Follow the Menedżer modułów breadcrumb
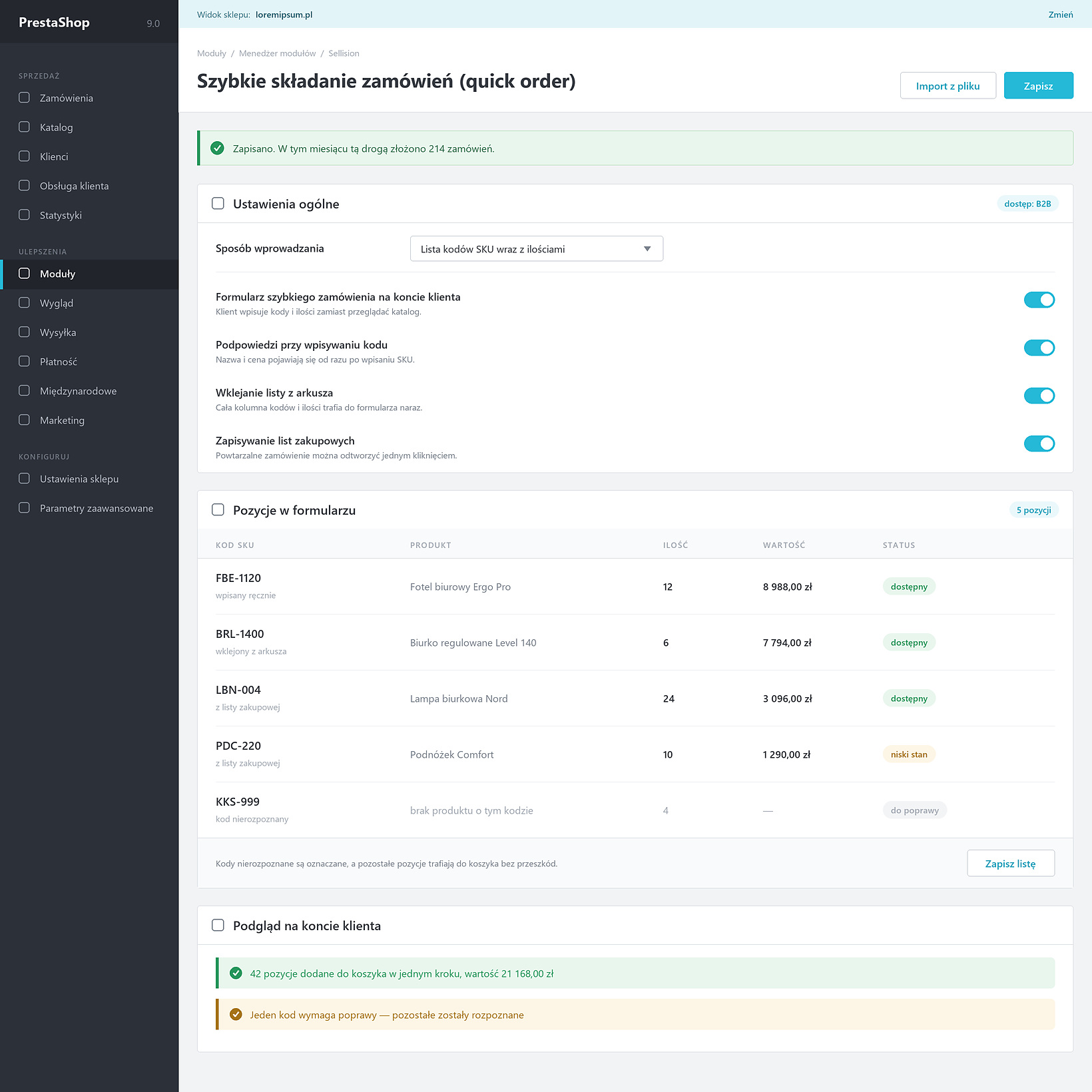 [277, 53]
